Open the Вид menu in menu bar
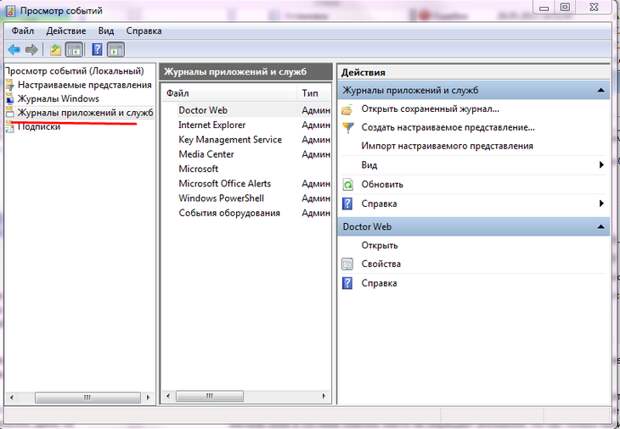Image resolution: width=620 pixels, height=429 pixels. tap(106, 31)
